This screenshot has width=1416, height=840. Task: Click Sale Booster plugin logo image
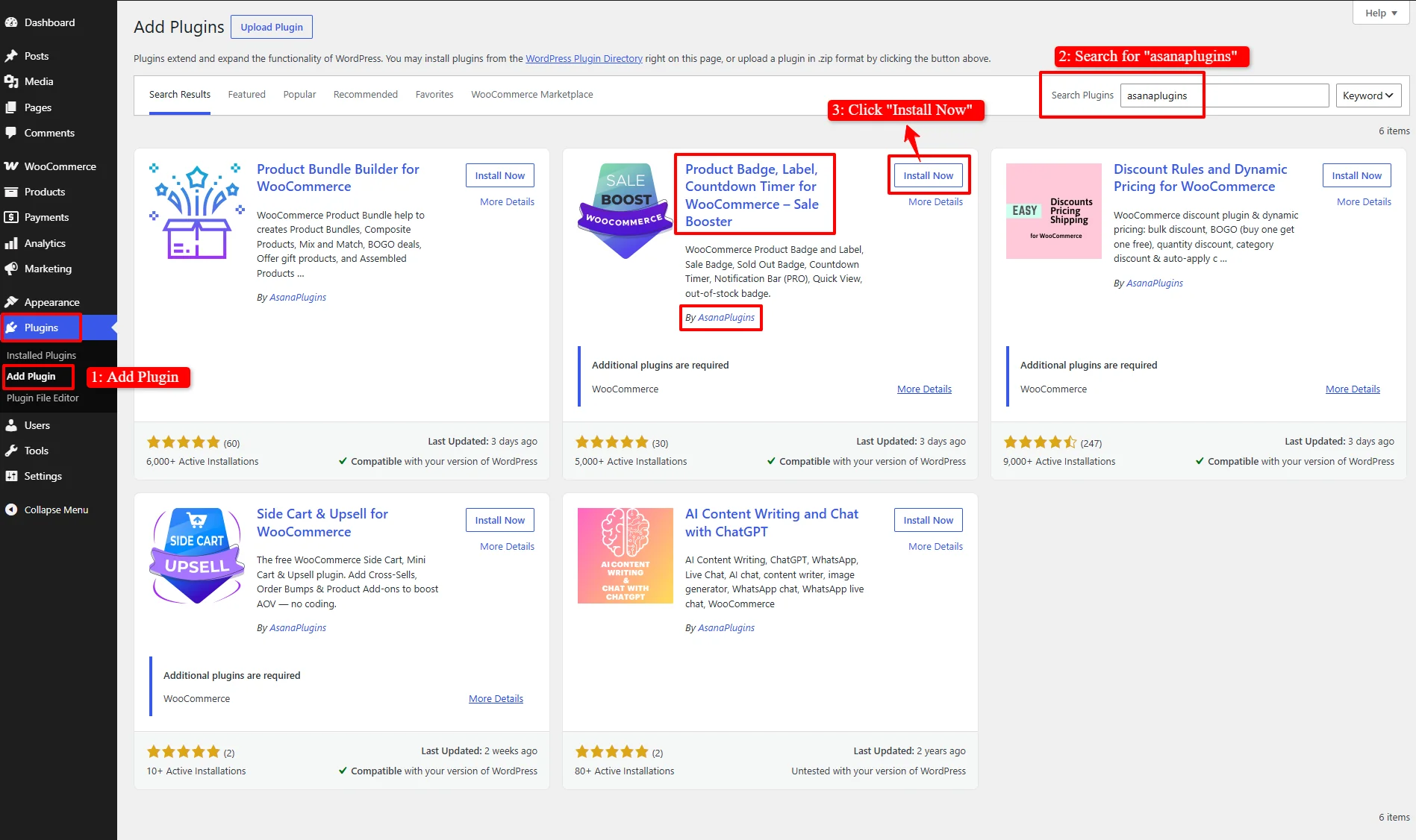pyautogui.click(x=626, y=211)
